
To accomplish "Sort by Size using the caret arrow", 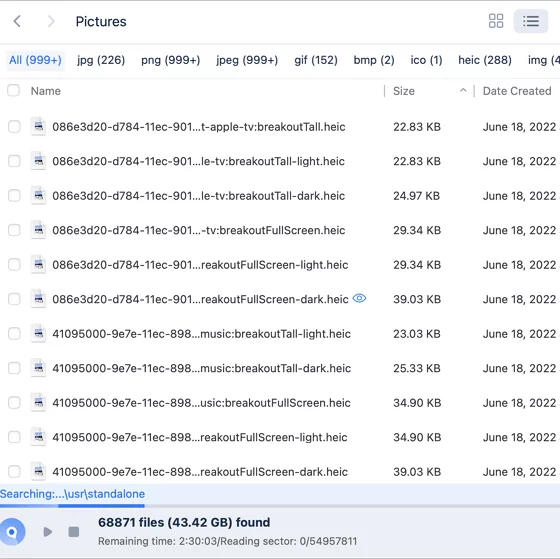I will click(463, 90).
